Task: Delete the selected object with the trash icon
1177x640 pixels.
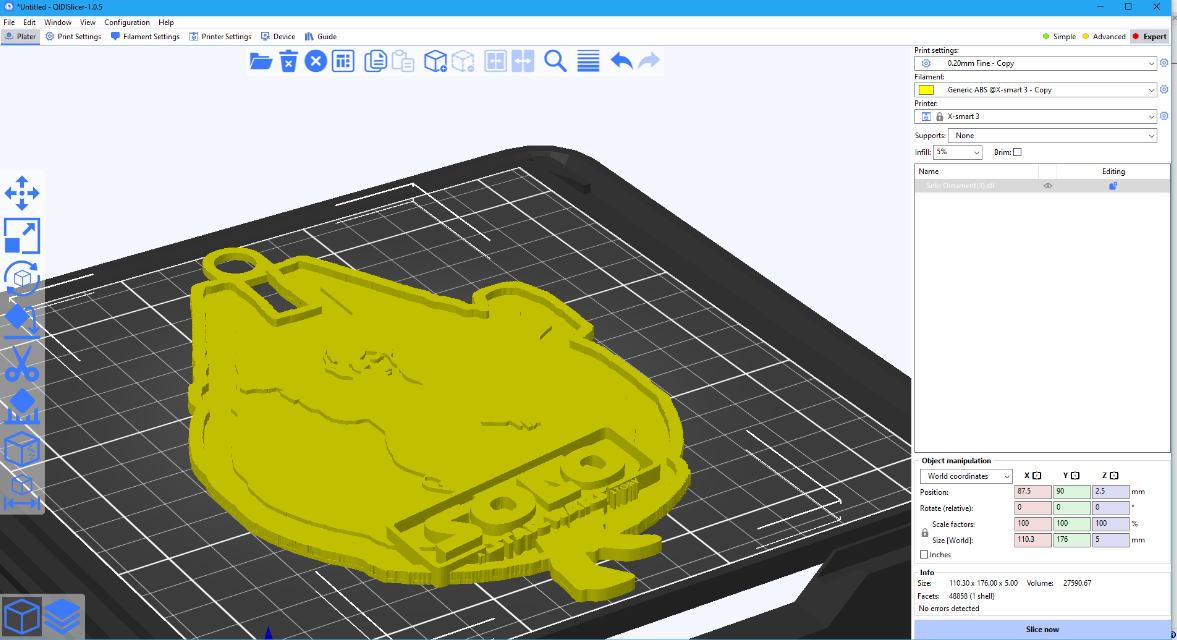Action: [288, 61]
